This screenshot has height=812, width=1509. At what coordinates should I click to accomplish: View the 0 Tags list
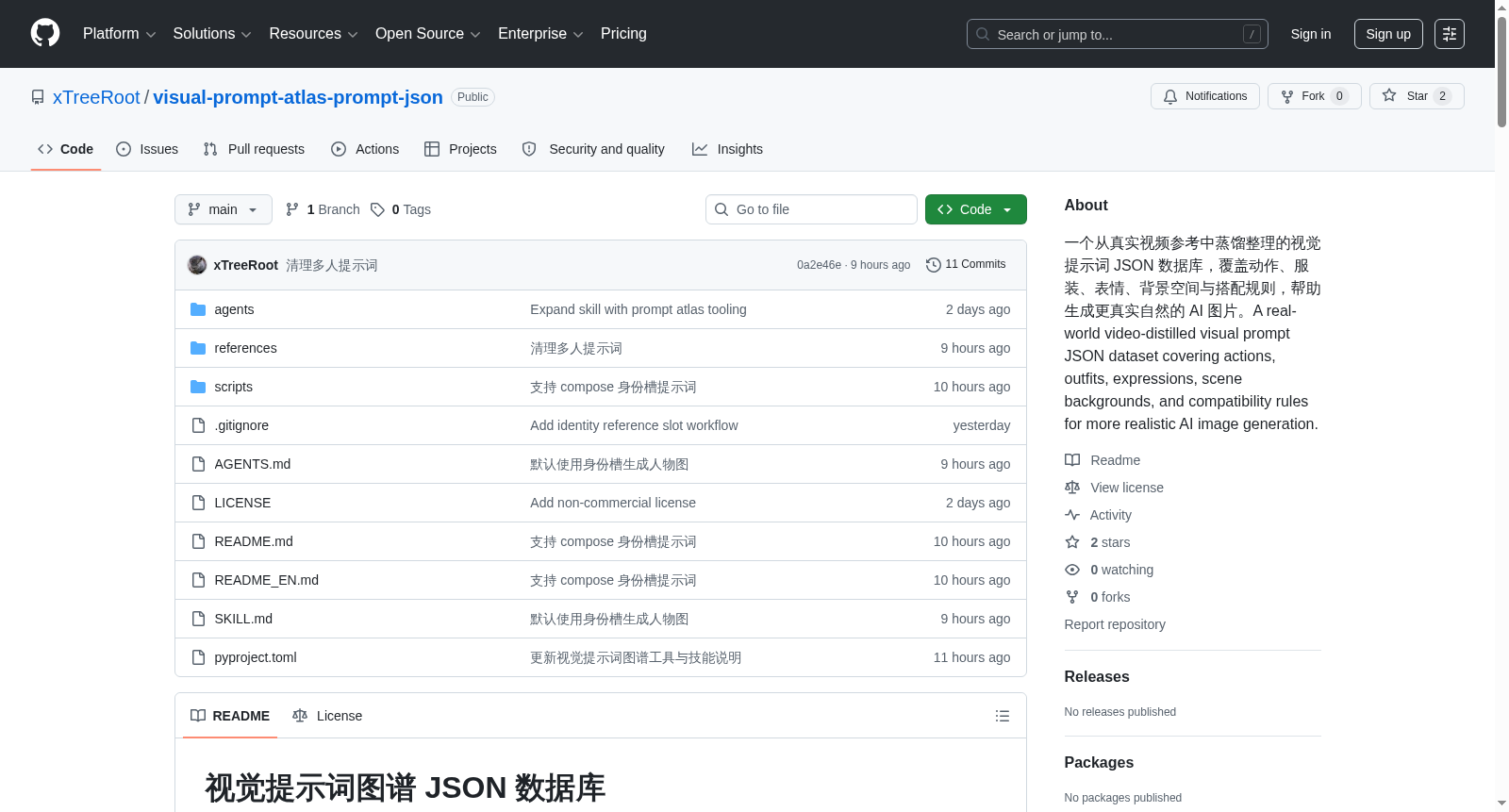tap(401, 209)
